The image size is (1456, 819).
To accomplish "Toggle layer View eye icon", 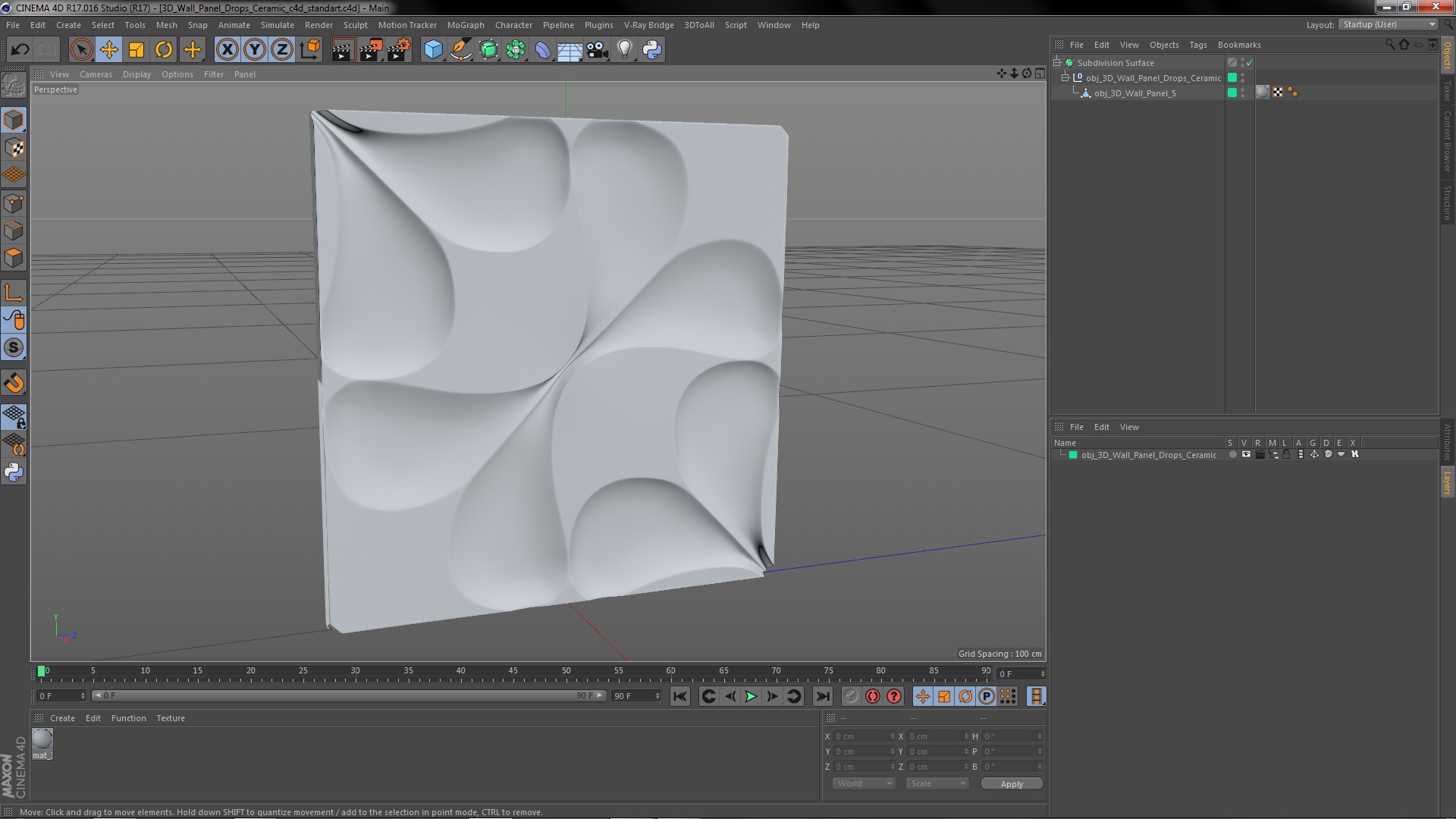I will pos(1246,454).
